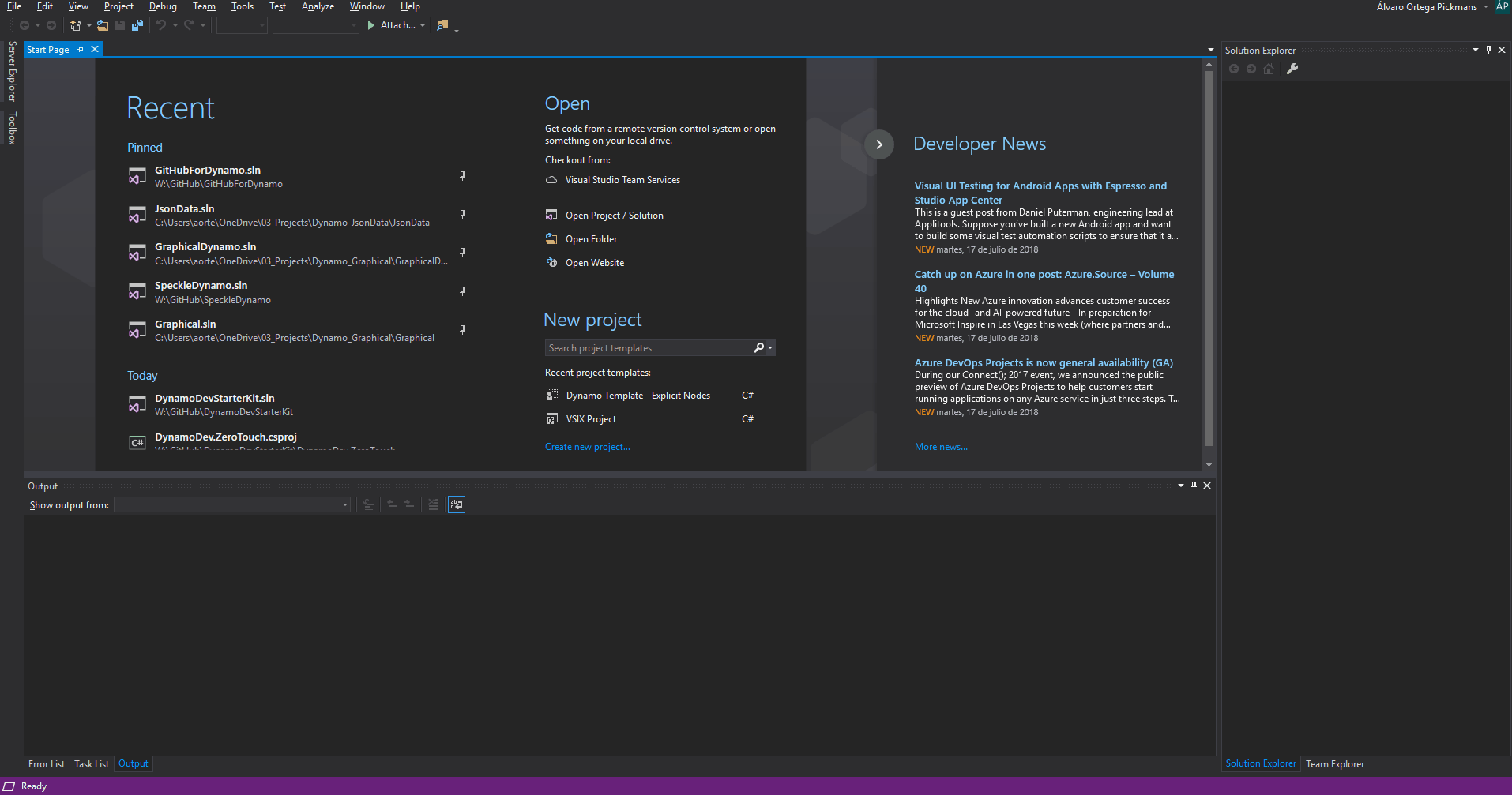
Task: Click the Solution Explorer Properties wrench icon
Action: click(x=1292, y=69)
